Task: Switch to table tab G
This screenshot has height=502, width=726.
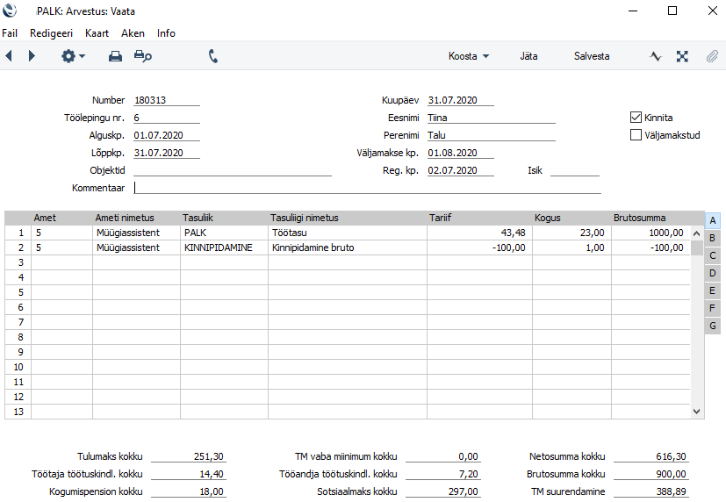Action: (x=713, y=326)
